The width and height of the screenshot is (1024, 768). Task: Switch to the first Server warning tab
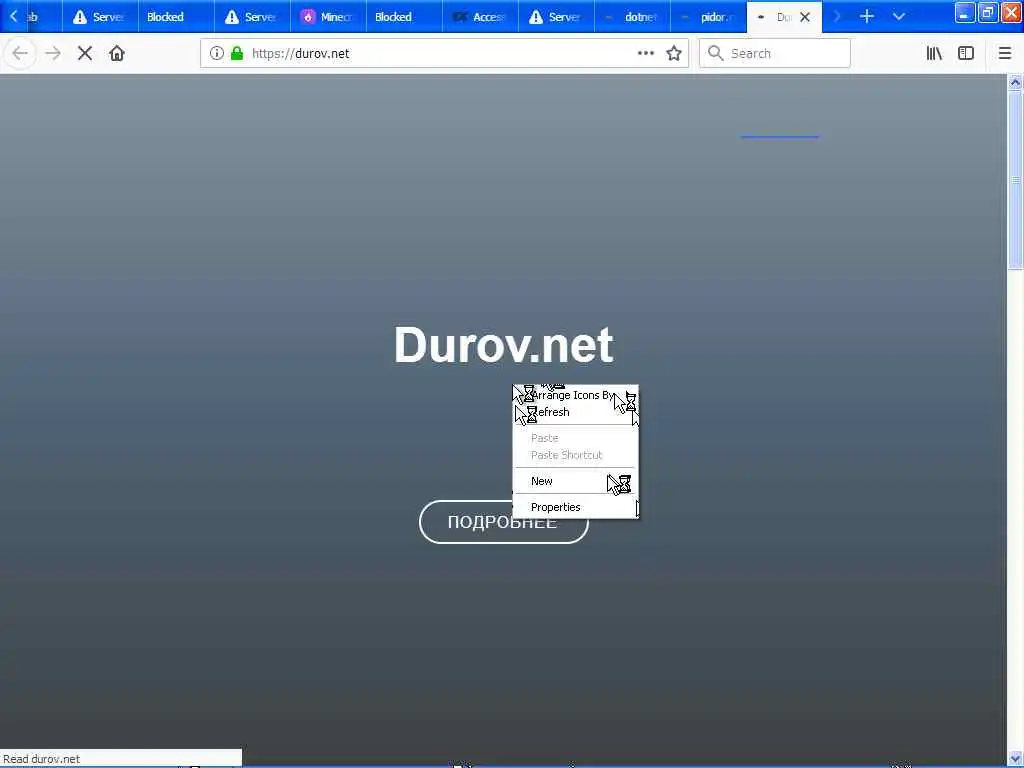point(100,16)
